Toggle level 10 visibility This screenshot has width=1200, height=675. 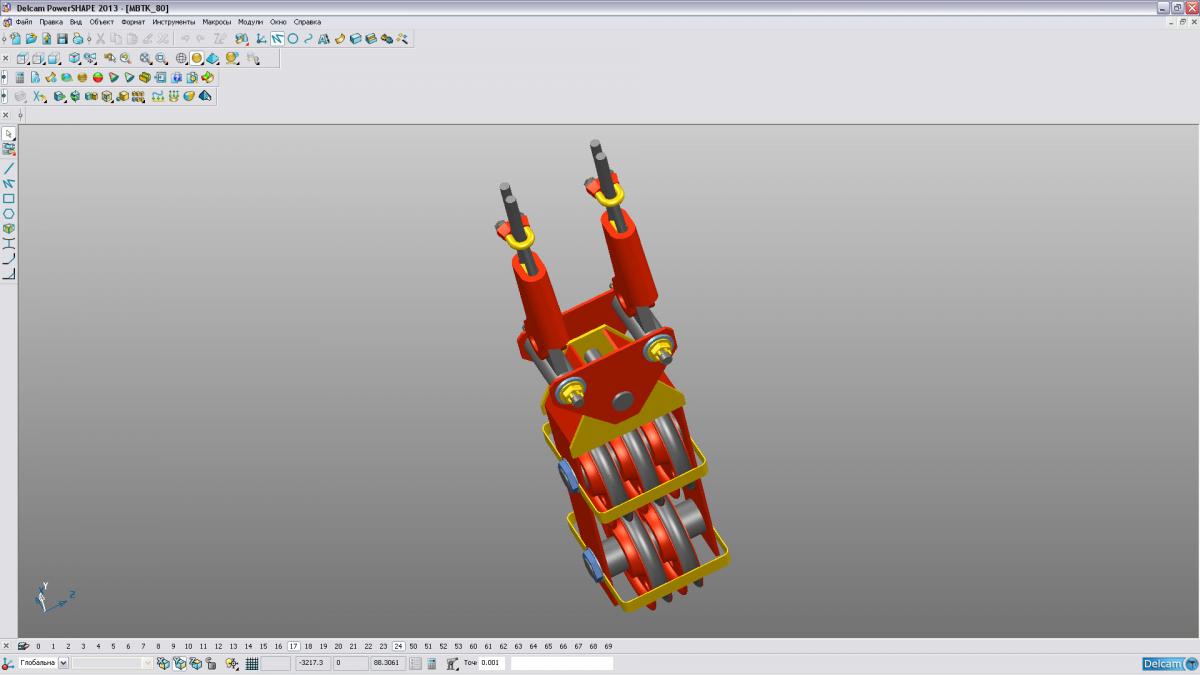click(x=188, y=646)
